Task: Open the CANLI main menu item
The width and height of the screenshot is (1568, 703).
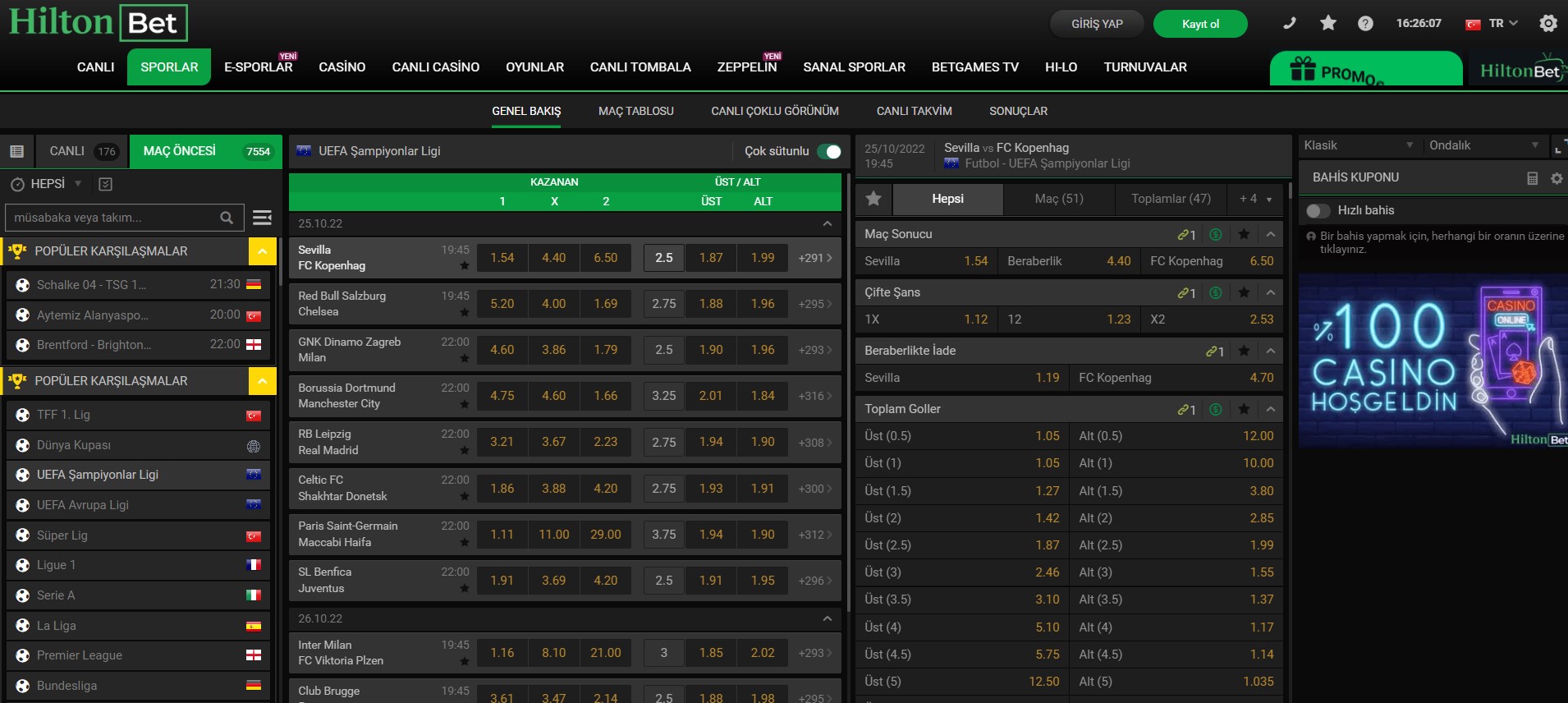Action: (x=95, y=67)
